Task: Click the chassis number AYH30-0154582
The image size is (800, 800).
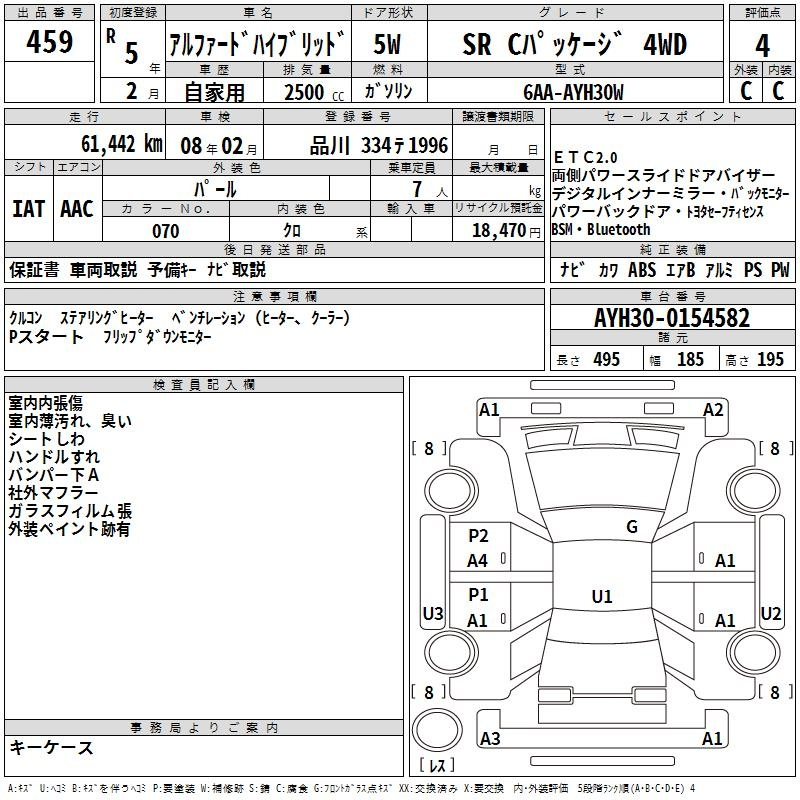Action: 671,318
